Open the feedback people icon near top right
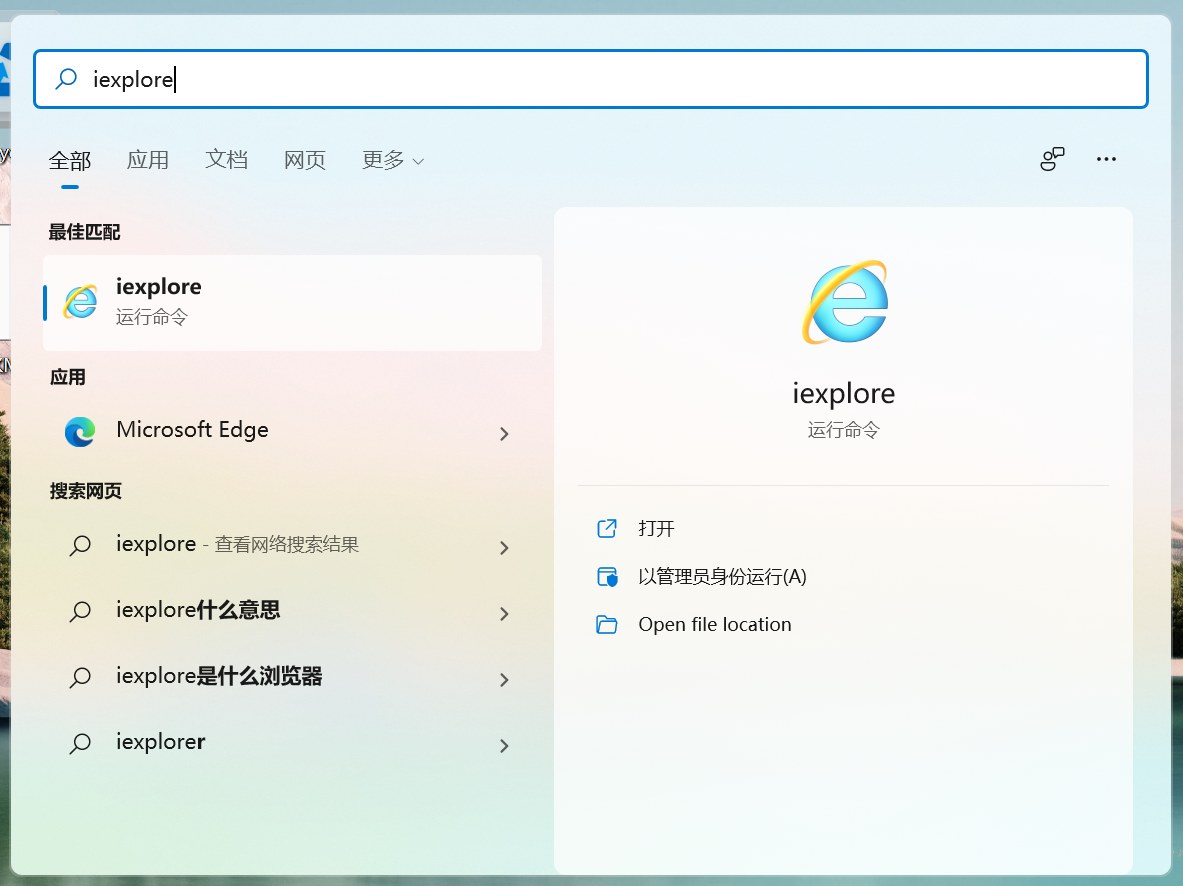The width and height of the screenshot is (1183, 886). click(x=1052, y=159)
